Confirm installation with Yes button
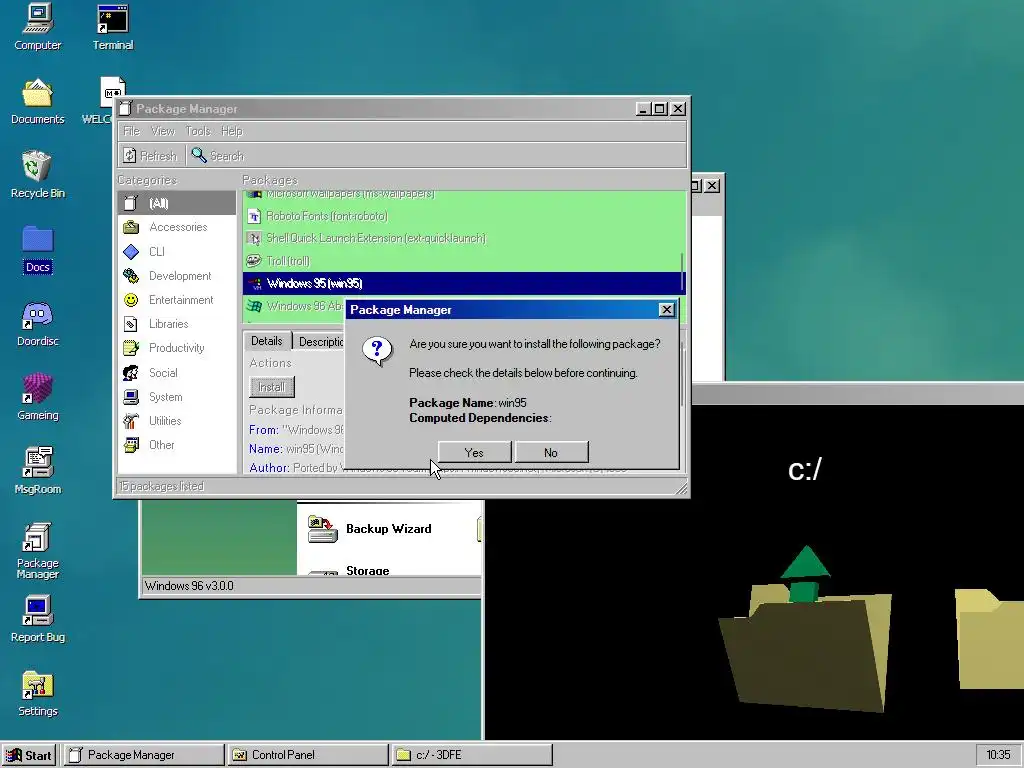The width and height of the screenshot is (1024, 768). [474, 453]
